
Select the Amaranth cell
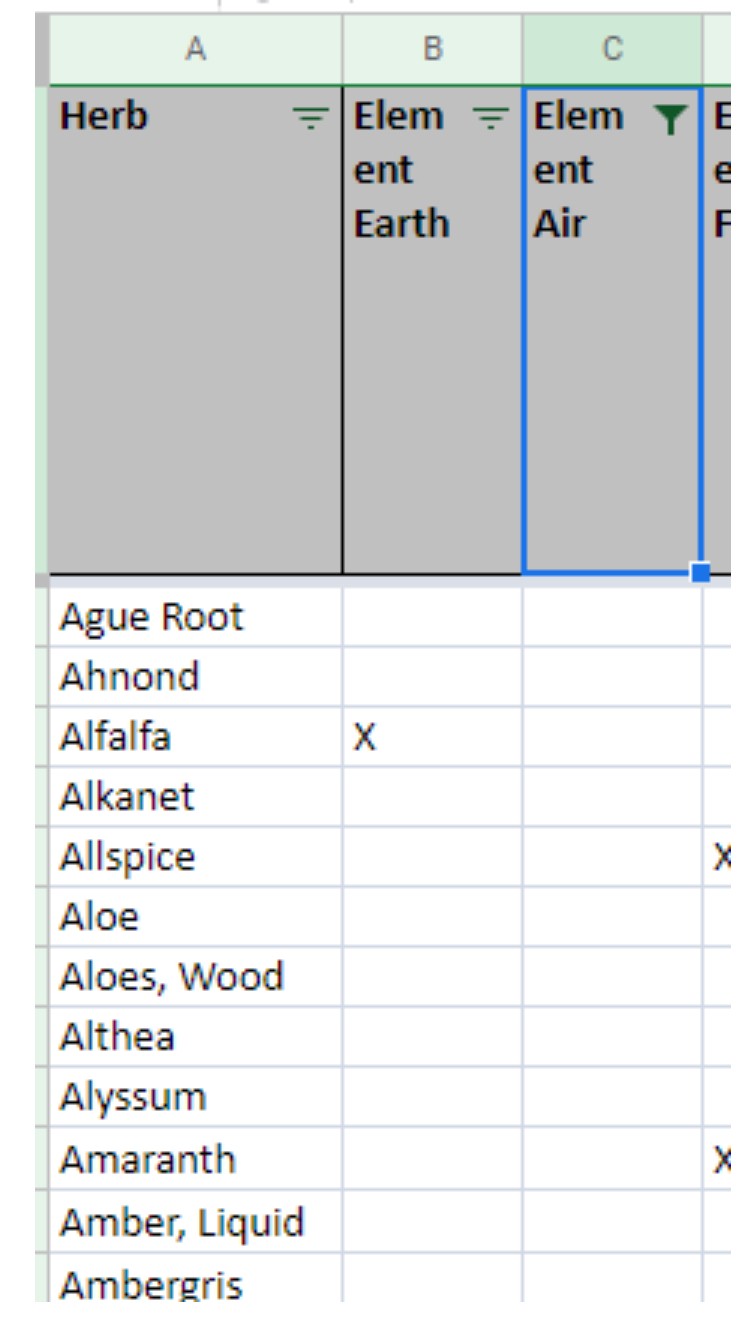pos(196,1160)
